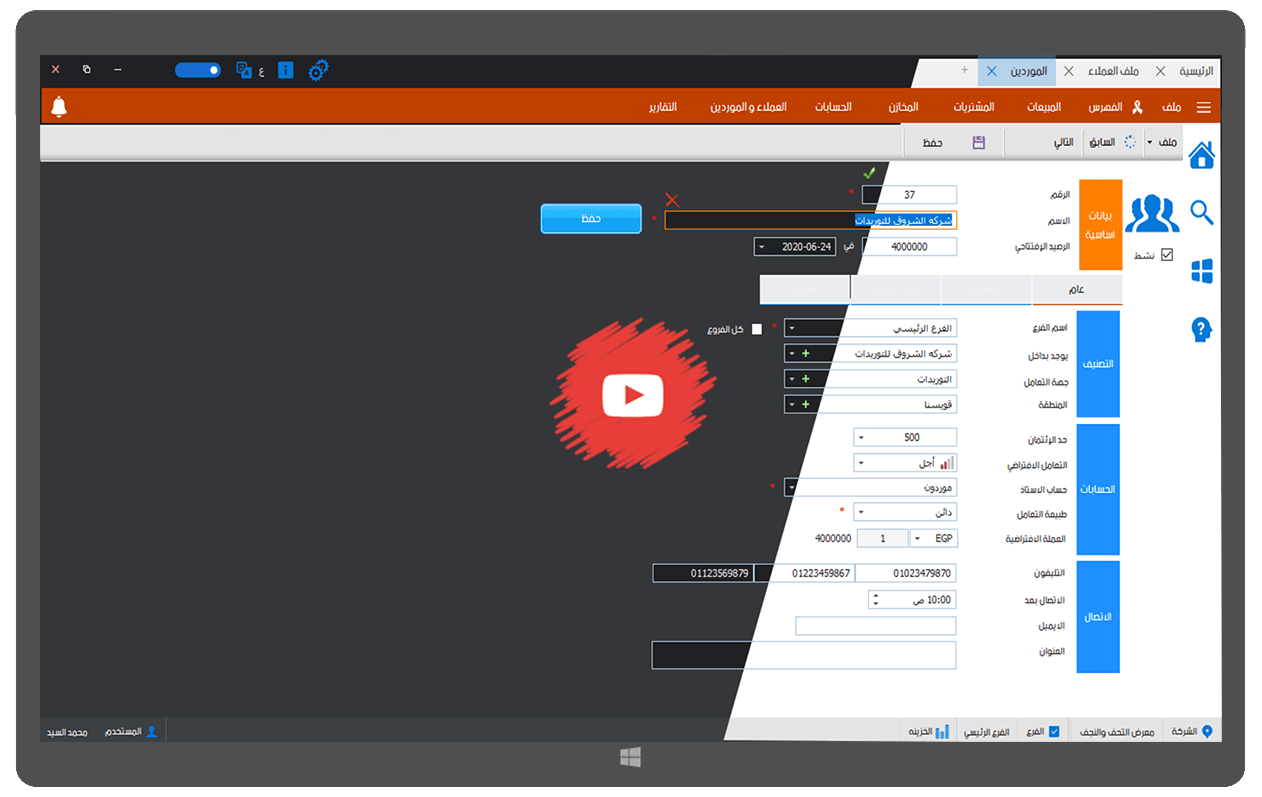Select the blue التصنيف section button
Screen dimensions: 1262x797
click(x=1098, y=364)
